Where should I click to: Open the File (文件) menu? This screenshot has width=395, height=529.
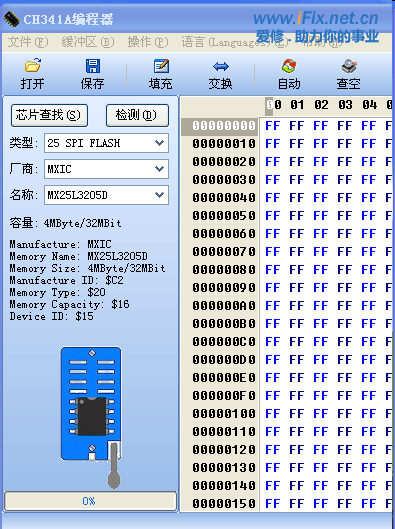point(28,42)
